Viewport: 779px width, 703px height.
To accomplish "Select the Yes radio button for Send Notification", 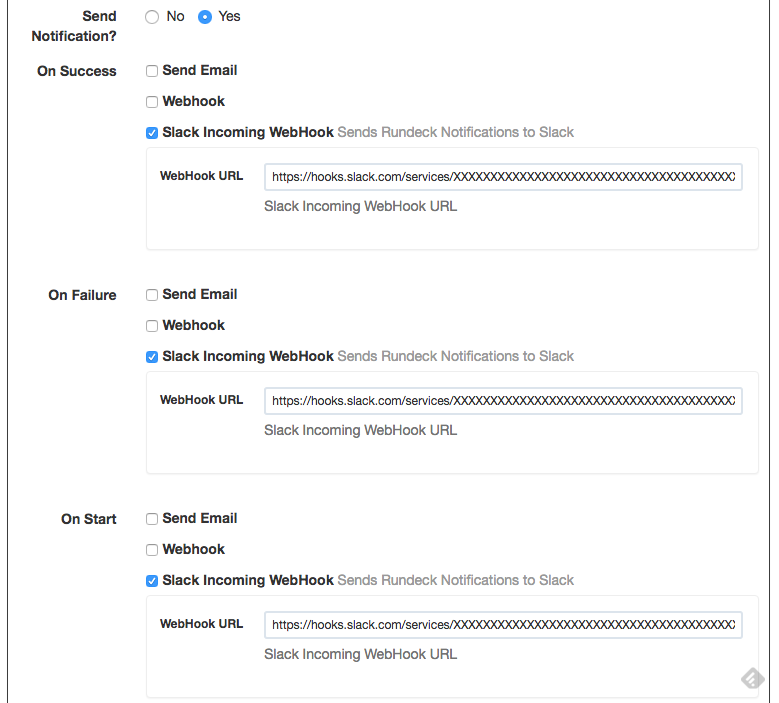I will pos(205,17).
